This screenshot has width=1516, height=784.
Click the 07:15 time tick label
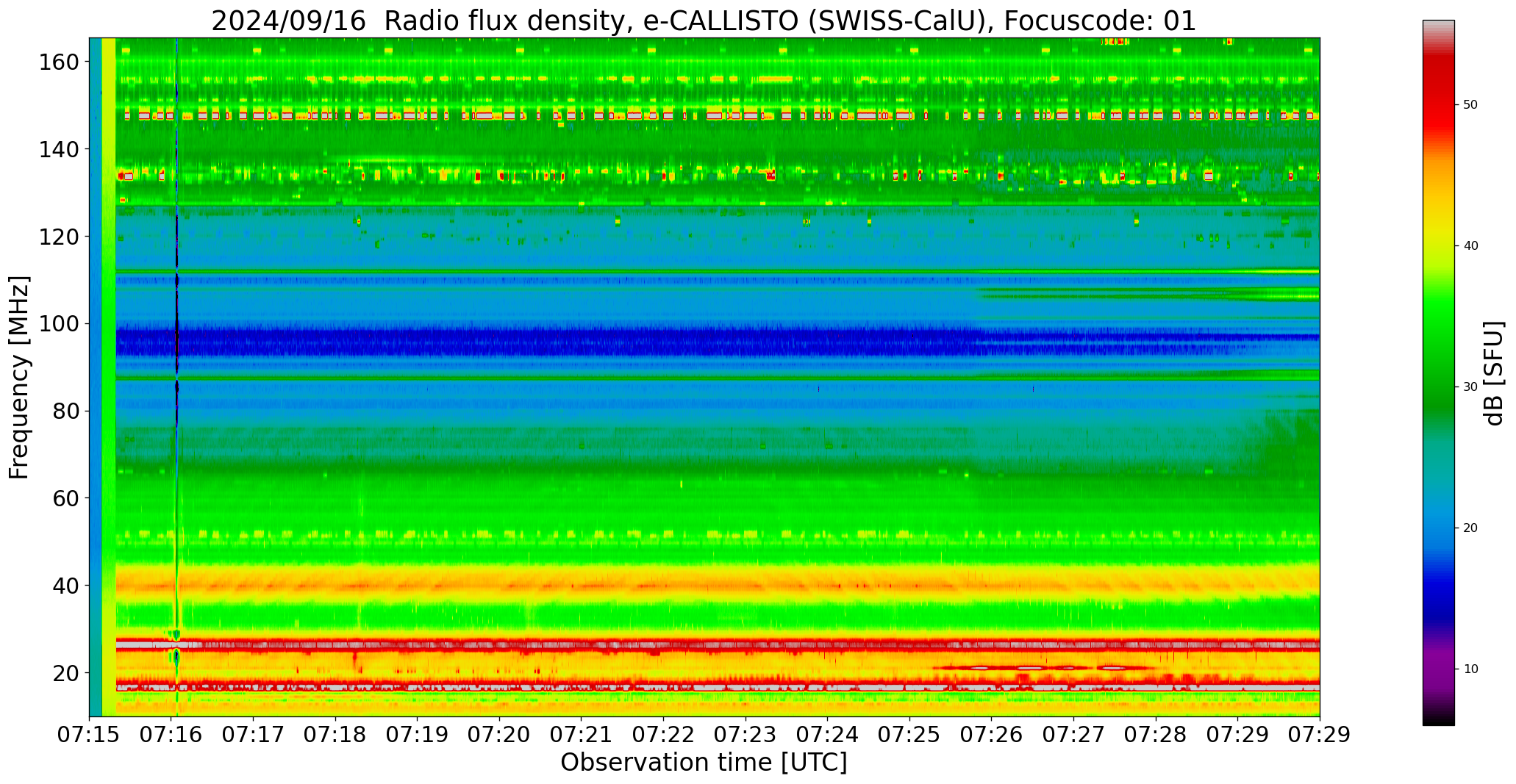90,735
